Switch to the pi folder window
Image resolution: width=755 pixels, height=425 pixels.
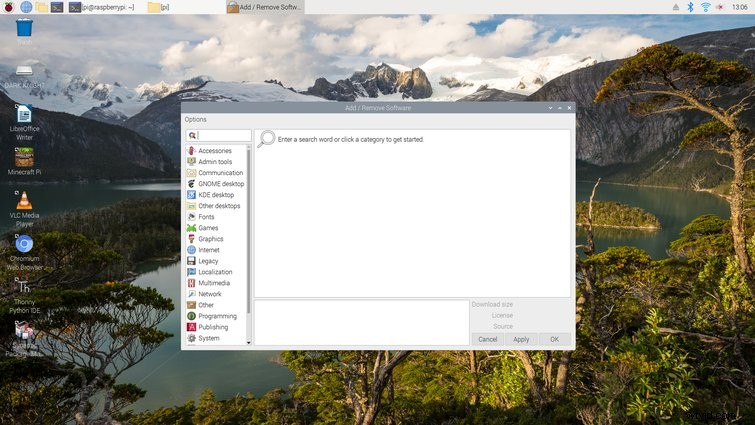[159, 7]
